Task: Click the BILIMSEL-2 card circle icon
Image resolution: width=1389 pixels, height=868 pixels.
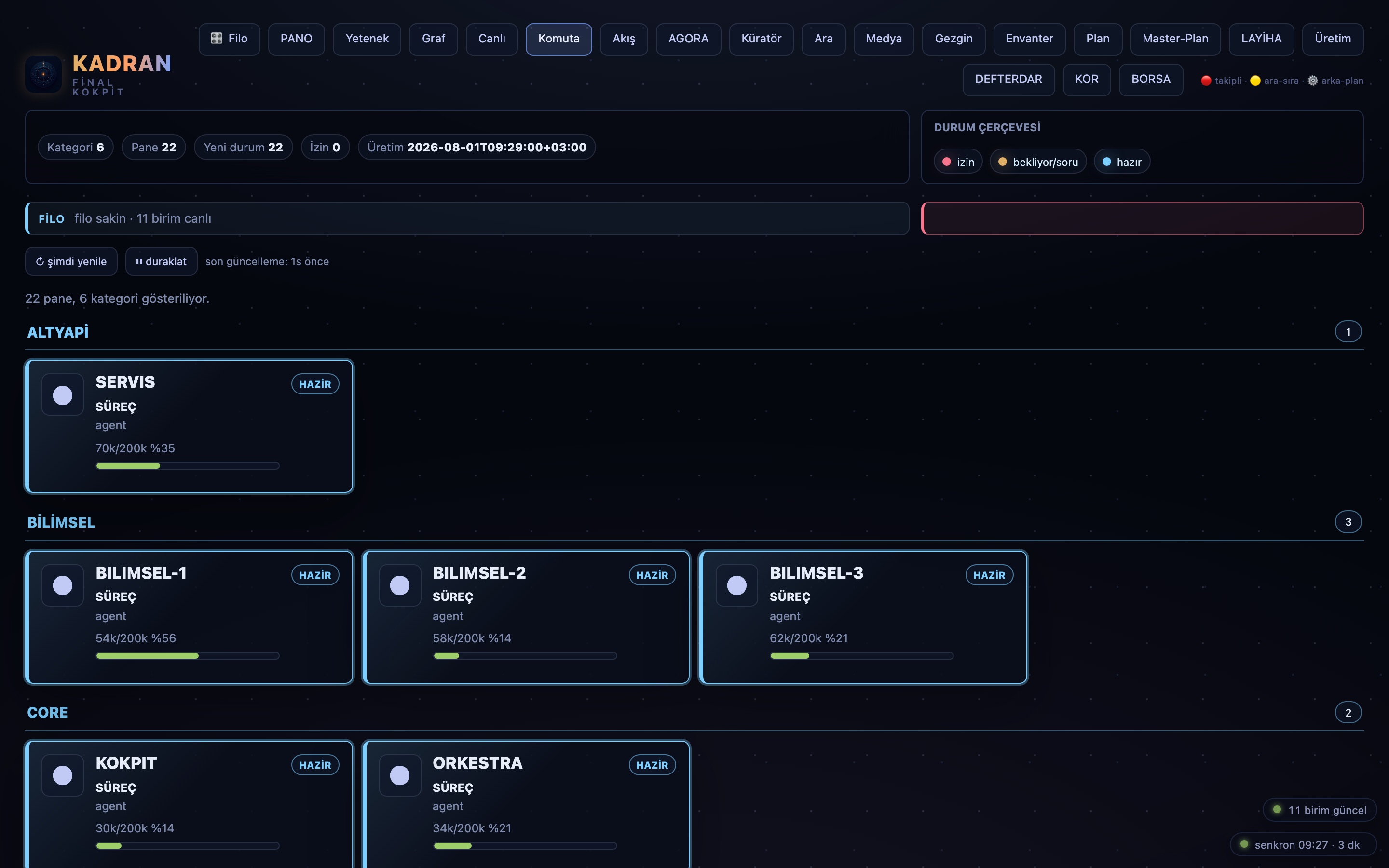Action: coord(400,585)
